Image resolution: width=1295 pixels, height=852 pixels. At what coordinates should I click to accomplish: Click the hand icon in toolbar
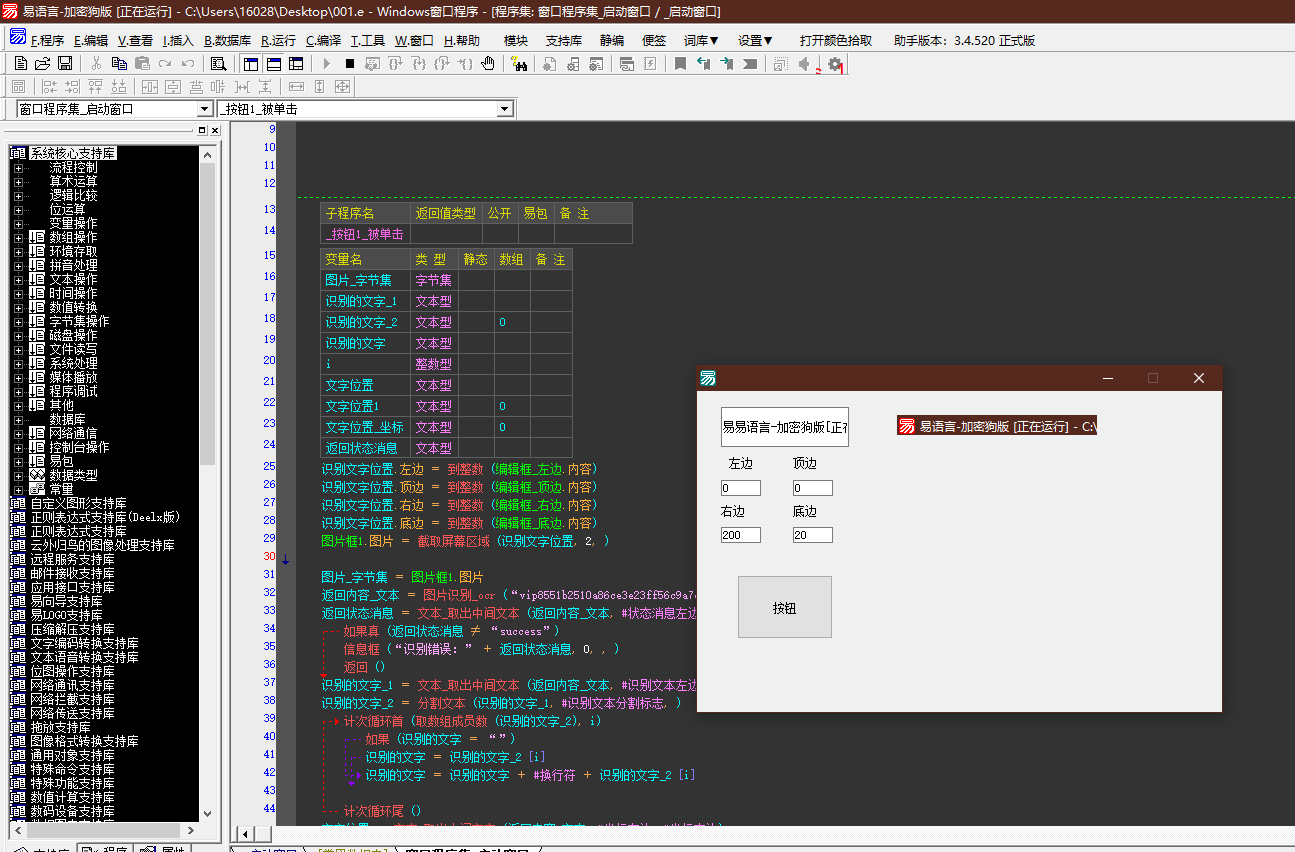(488, 64)
